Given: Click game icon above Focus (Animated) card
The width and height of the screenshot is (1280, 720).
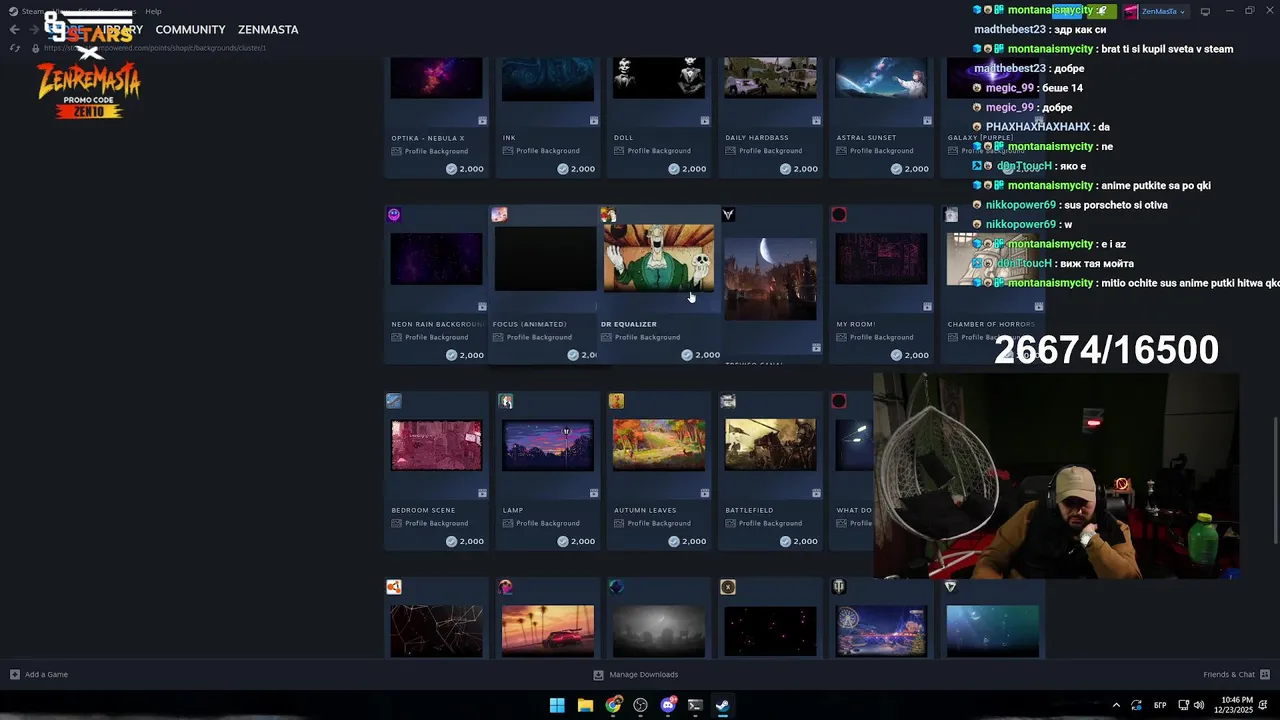Looking at the screenshot, I should (499, 215).
